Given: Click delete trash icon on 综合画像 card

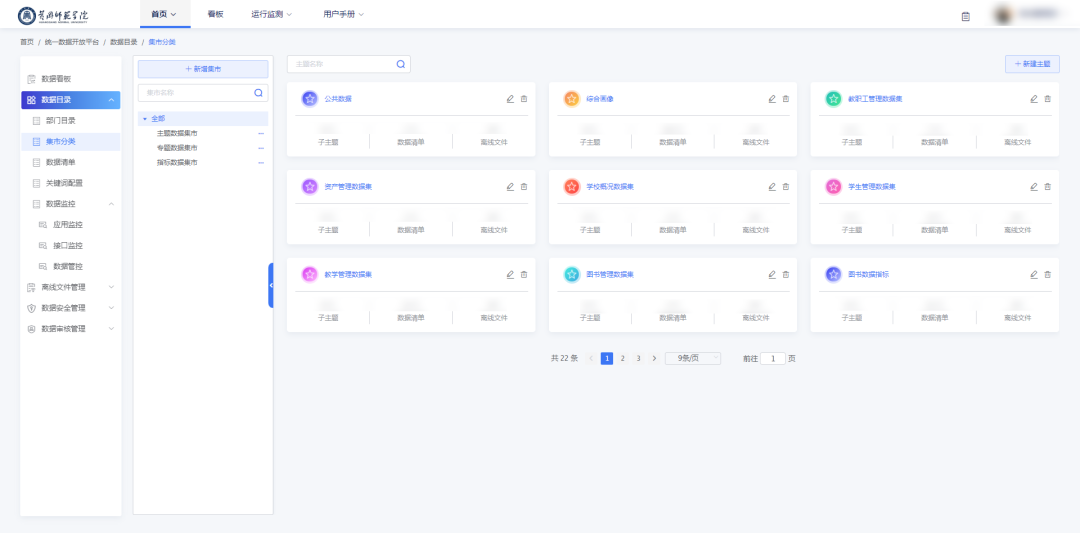Looking at the screenshot, I should (x=786, y=99).
